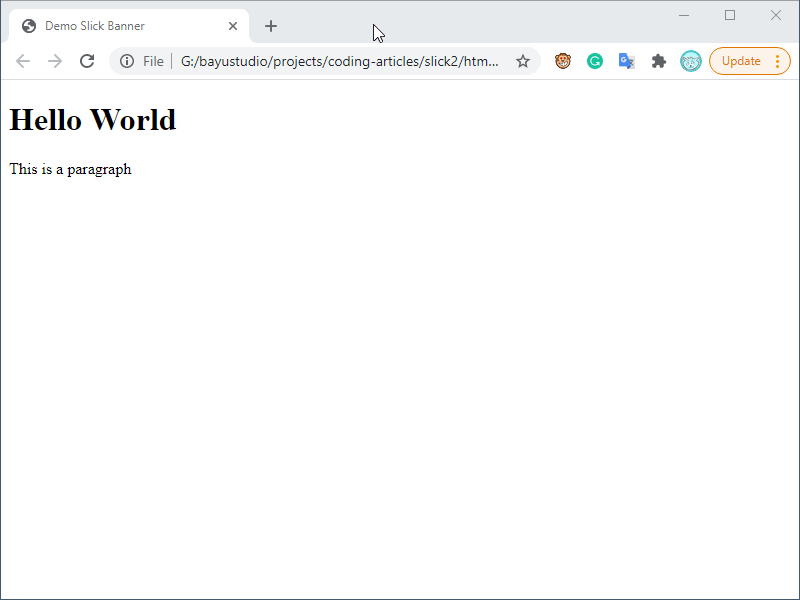Click the 'This is a paragraph' text
This screenshot has height=600, width=800.
(70, 169)
